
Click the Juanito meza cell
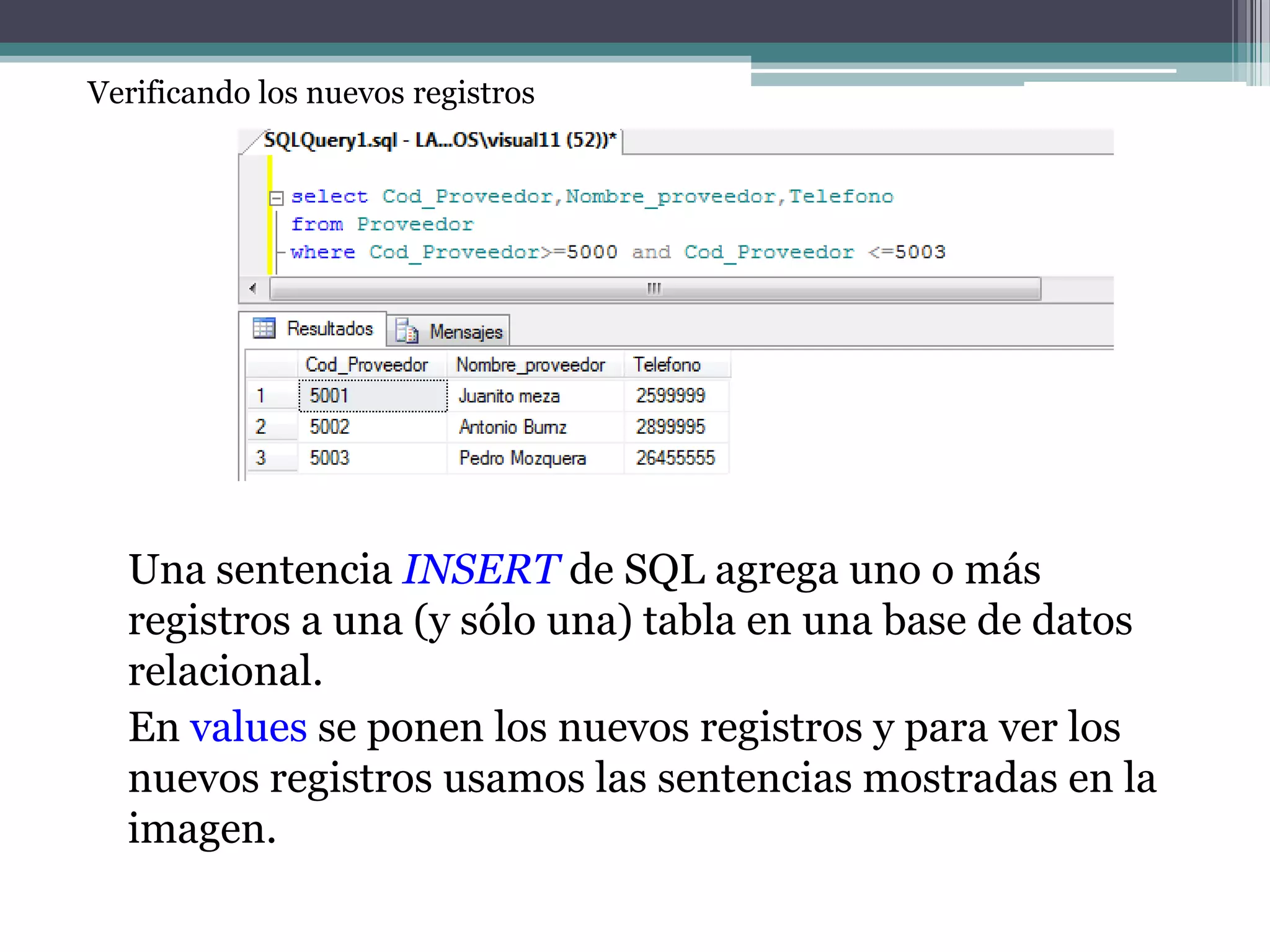point(535,395)
